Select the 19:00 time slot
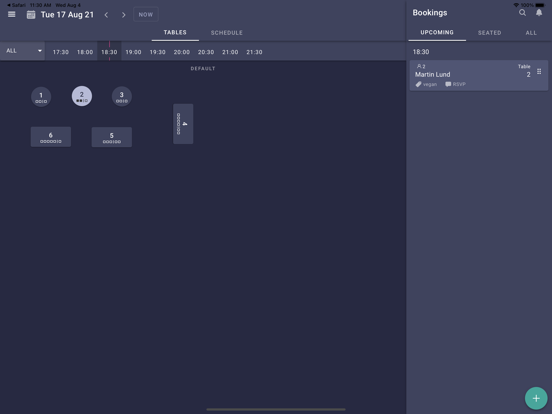This screenshot has height=414, width=552. coord(133,52)
